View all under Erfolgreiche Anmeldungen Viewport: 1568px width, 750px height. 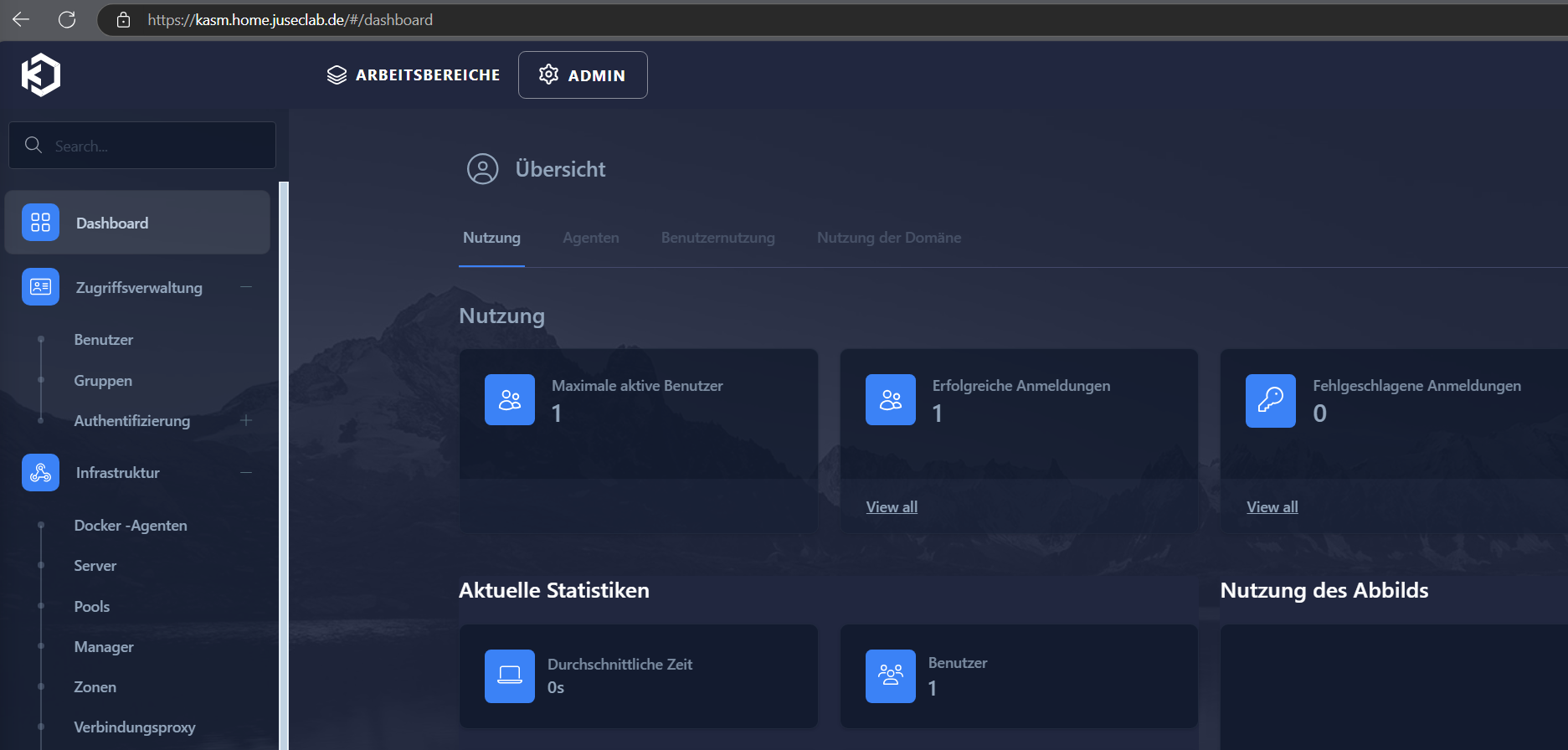pyautogui.click(x=892, y=507)
